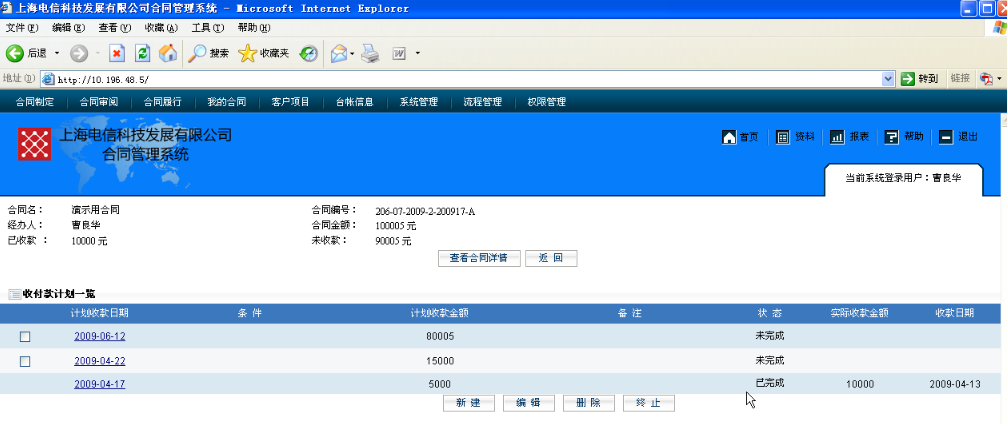Open the History clock icon in toolbar
The image size is (1007, 424).
309,53
